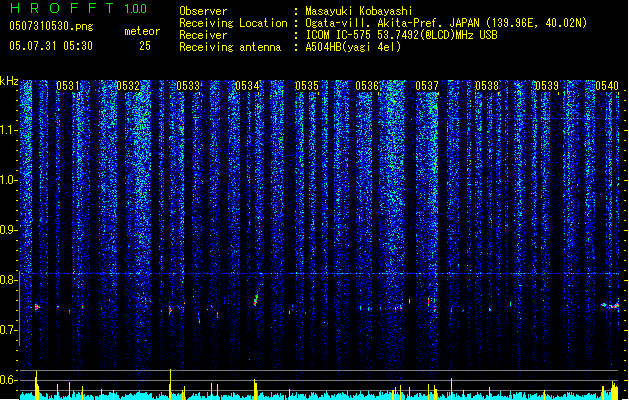Screen dimensions: 629x400
Task: Click the 0539 time marker
Action: (547, 85)
